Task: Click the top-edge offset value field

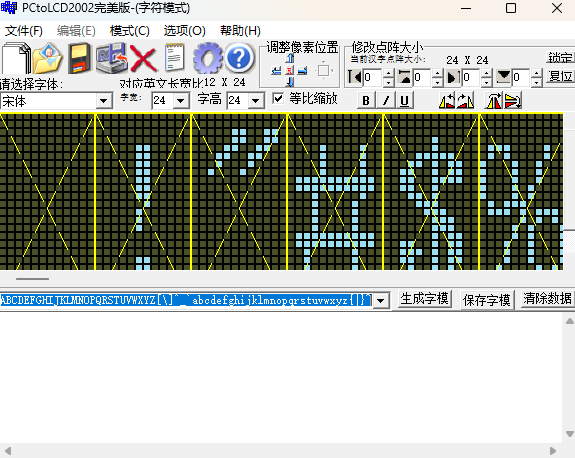Action: click(422, 77)
